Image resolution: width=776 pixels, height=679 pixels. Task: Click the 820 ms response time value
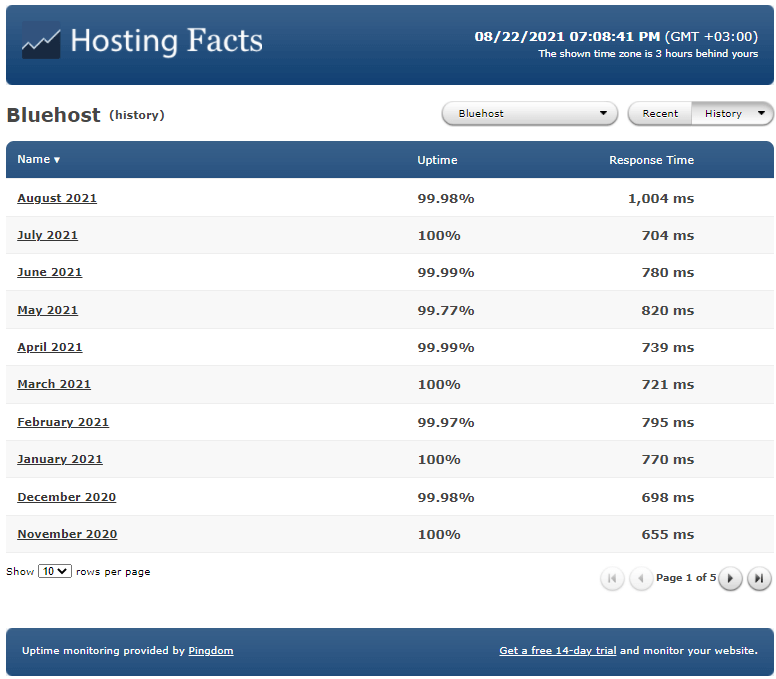668,310
